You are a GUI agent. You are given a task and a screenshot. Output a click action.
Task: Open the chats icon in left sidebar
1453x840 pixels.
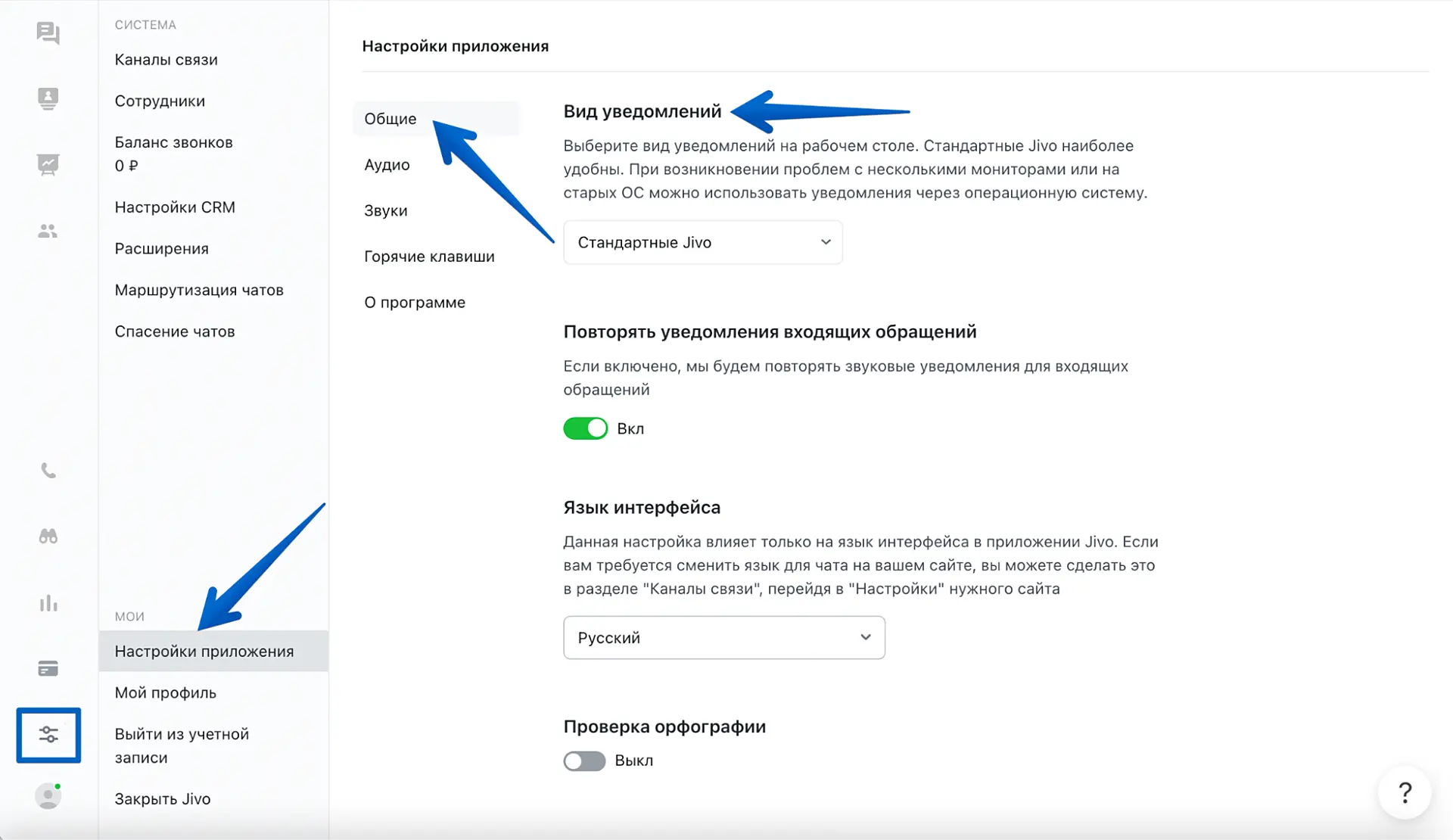(48, 33)
